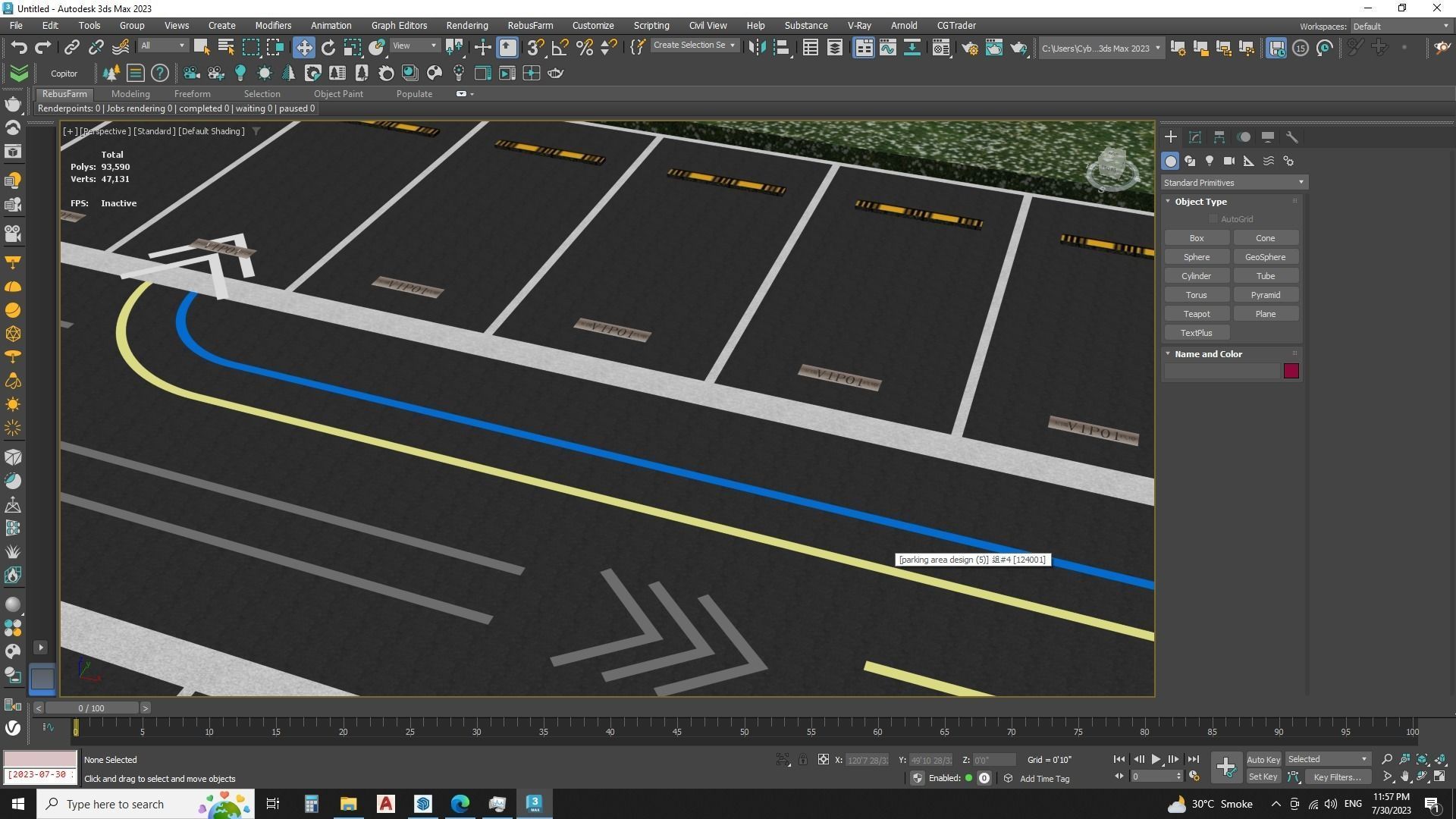1456x819 pixels.
Task: Toggle Auto Key animation mode
Action: click(1263, 759)
